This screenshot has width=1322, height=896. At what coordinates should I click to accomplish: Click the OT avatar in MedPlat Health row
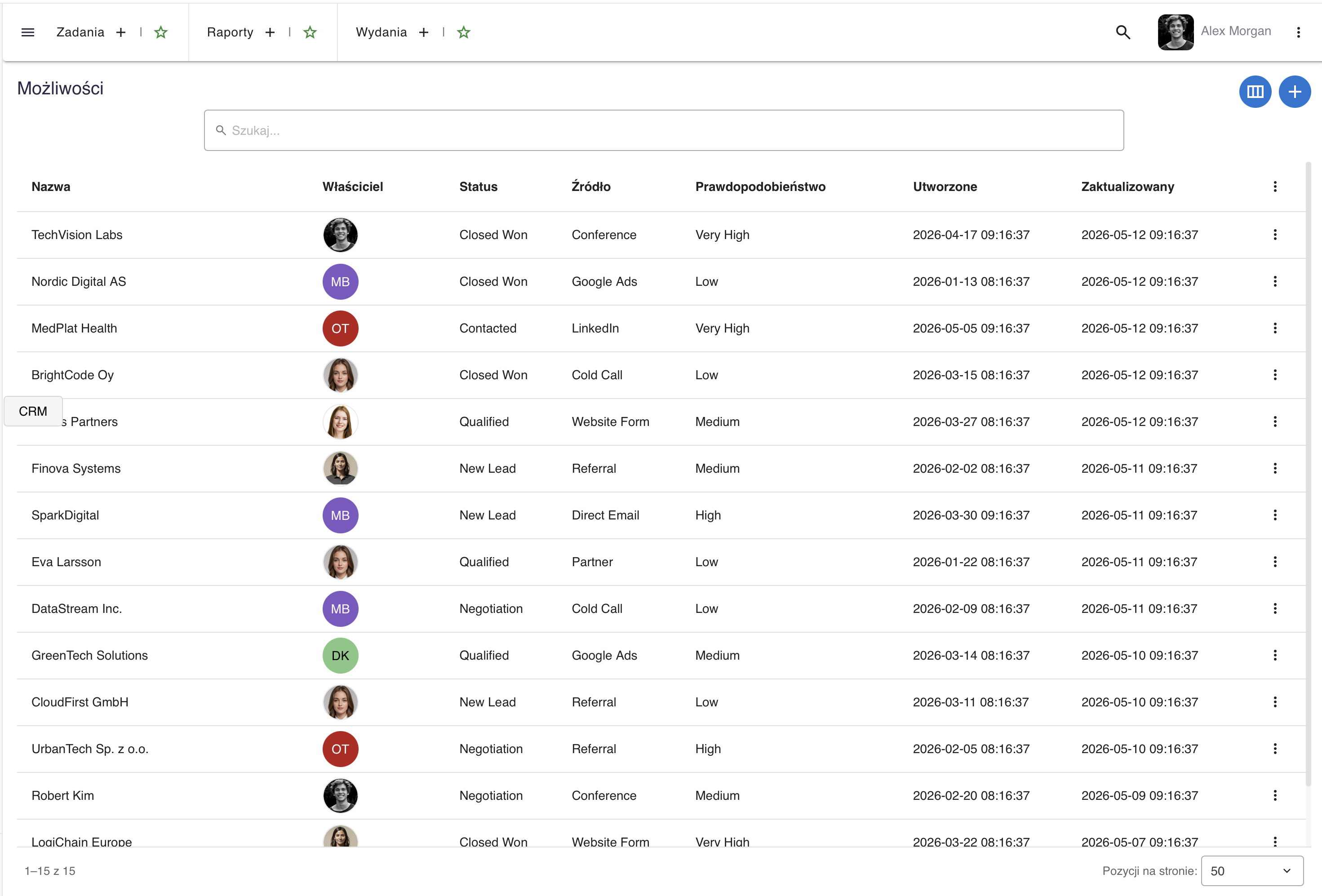[x=340, y=328]
